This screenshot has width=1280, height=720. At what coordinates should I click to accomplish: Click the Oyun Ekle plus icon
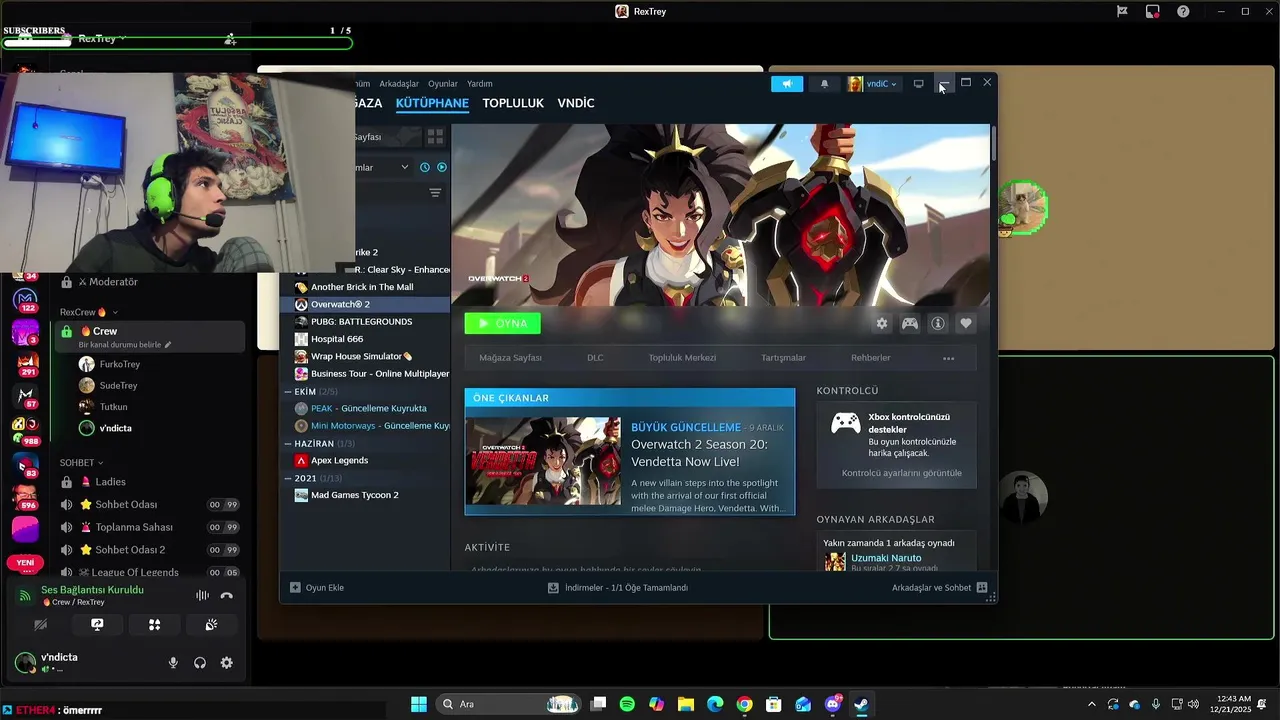(x=295, y=588)
